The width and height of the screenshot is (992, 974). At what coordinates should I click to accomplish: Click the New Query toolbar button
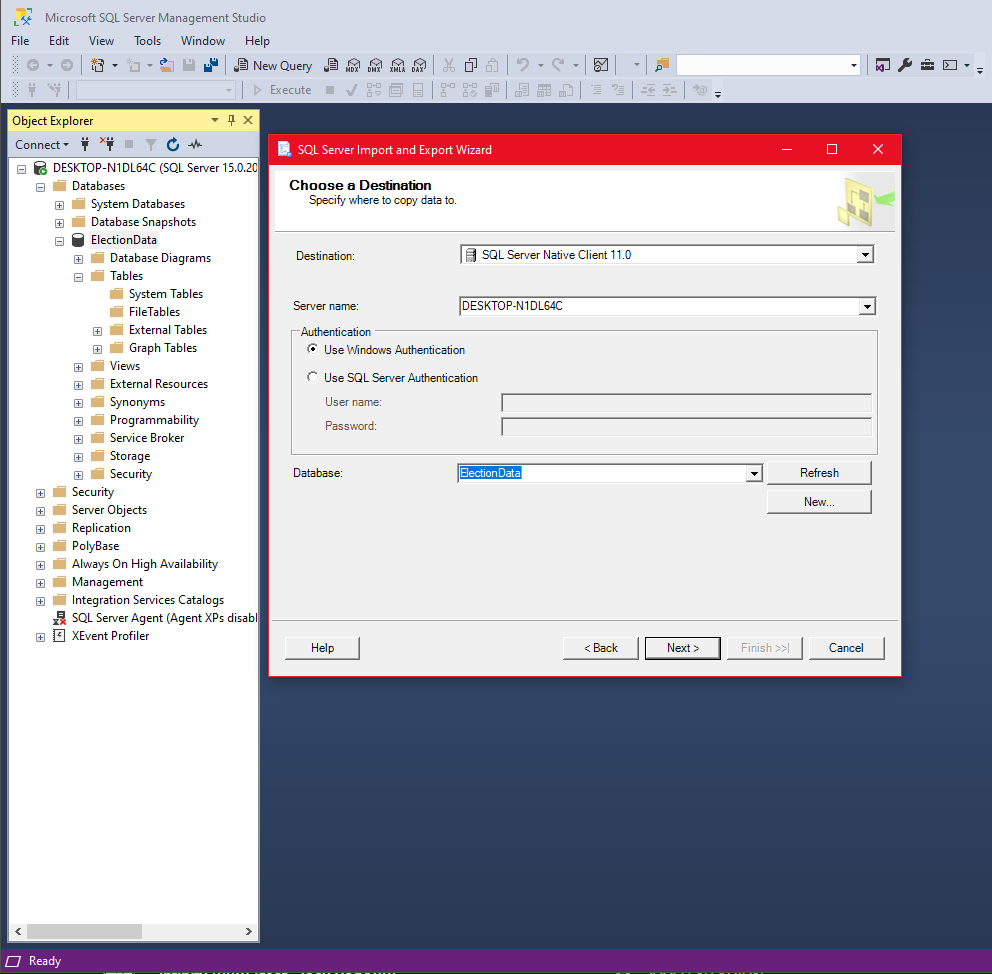(273, 65)
